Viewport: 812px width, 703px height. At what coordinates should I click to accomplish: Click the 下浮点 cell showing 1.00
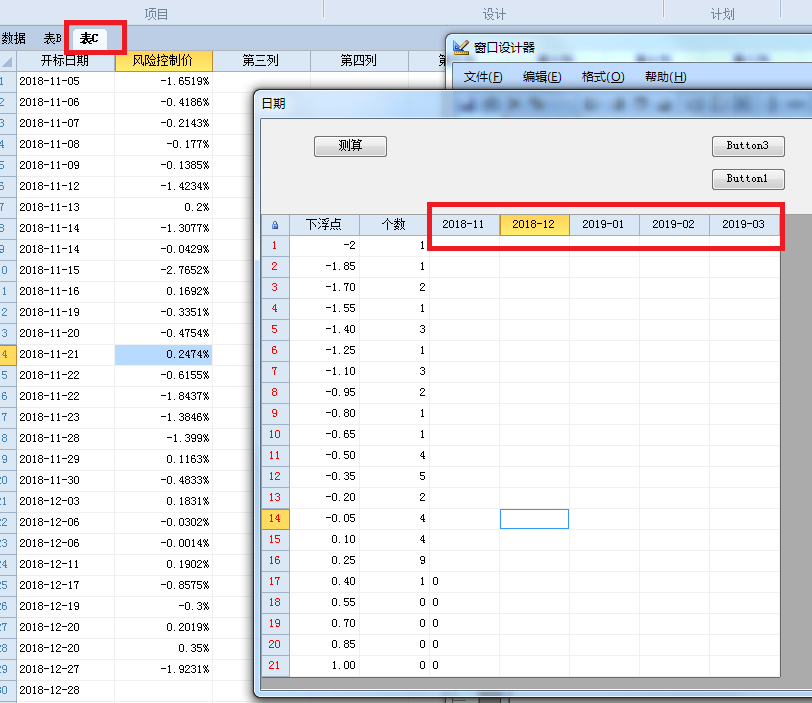click(x=324, y=666)
